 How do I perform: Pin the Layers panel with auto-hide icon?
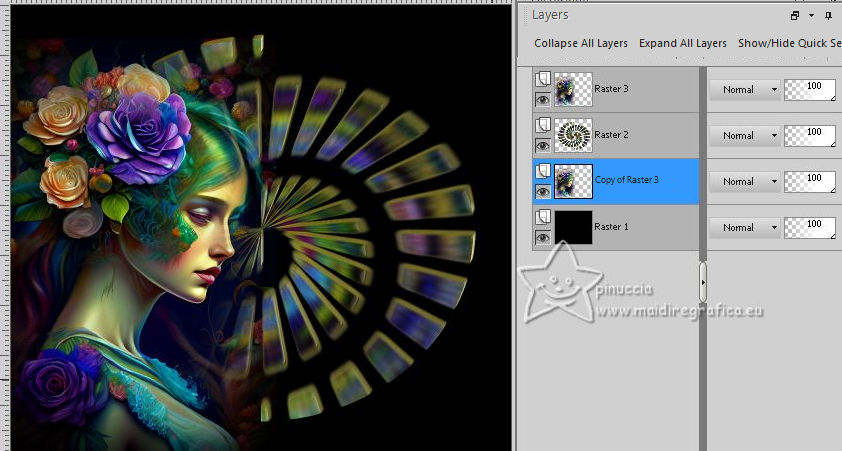828,16
